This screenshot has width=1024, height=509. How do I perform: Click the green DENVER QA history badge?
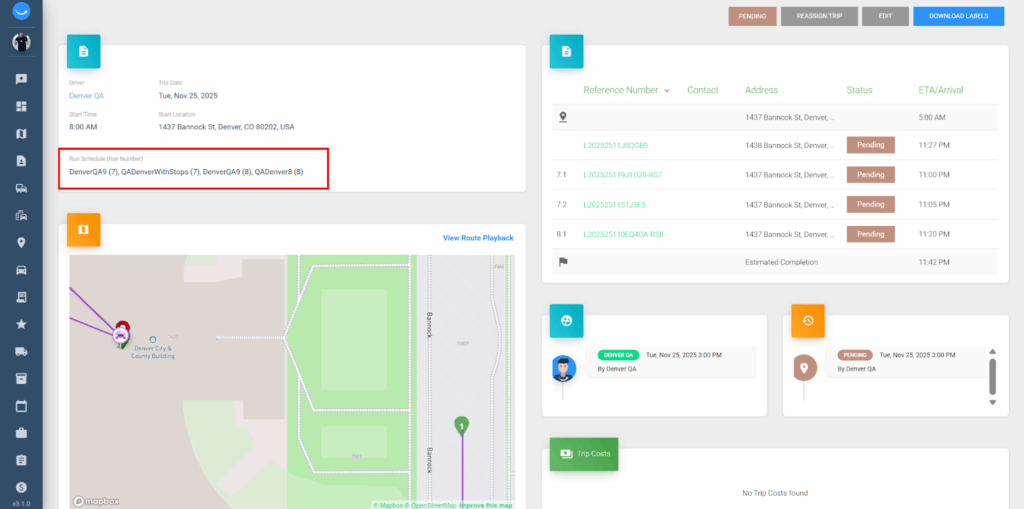[618, 355]
